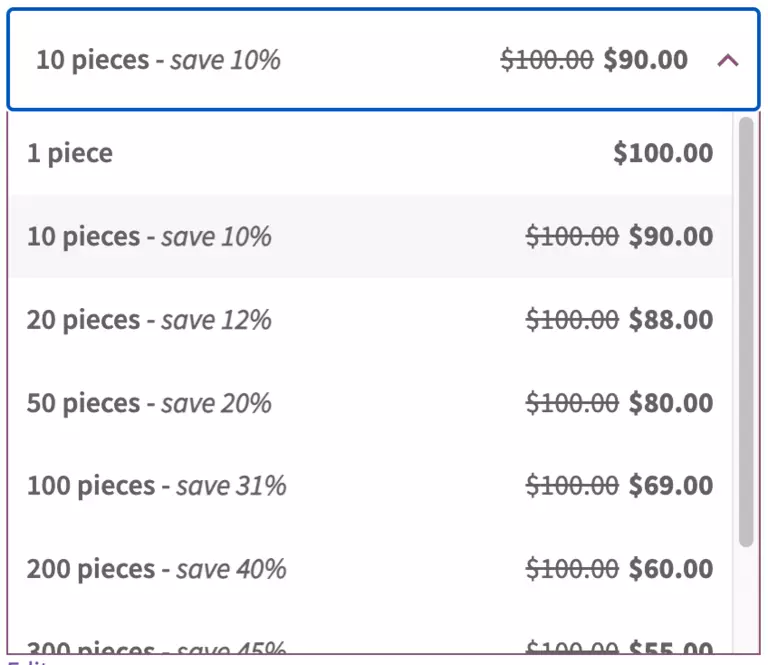Click the $100.00 price for 1 piece
Image resolution: width=768 pixels, height=665 pixels.
663,153
